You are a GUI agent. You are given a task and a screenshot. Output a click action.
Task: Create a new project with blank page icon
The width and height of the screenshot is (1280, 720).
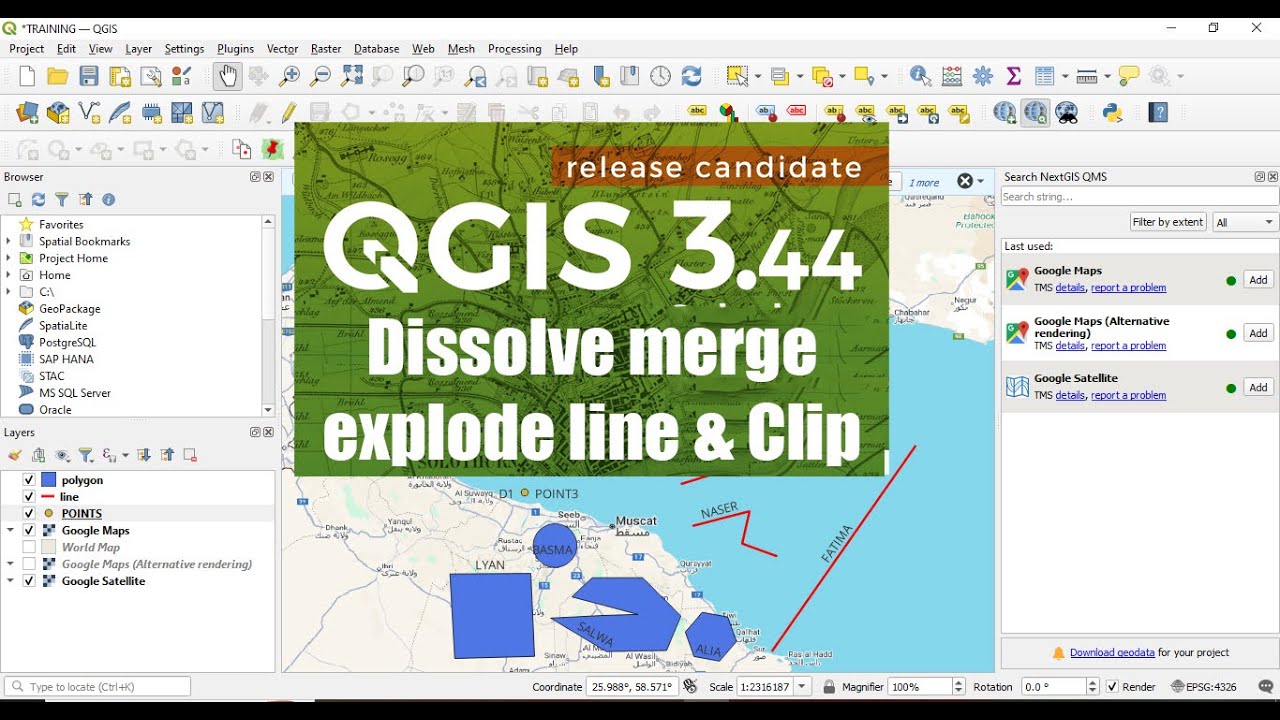point(27,76)
